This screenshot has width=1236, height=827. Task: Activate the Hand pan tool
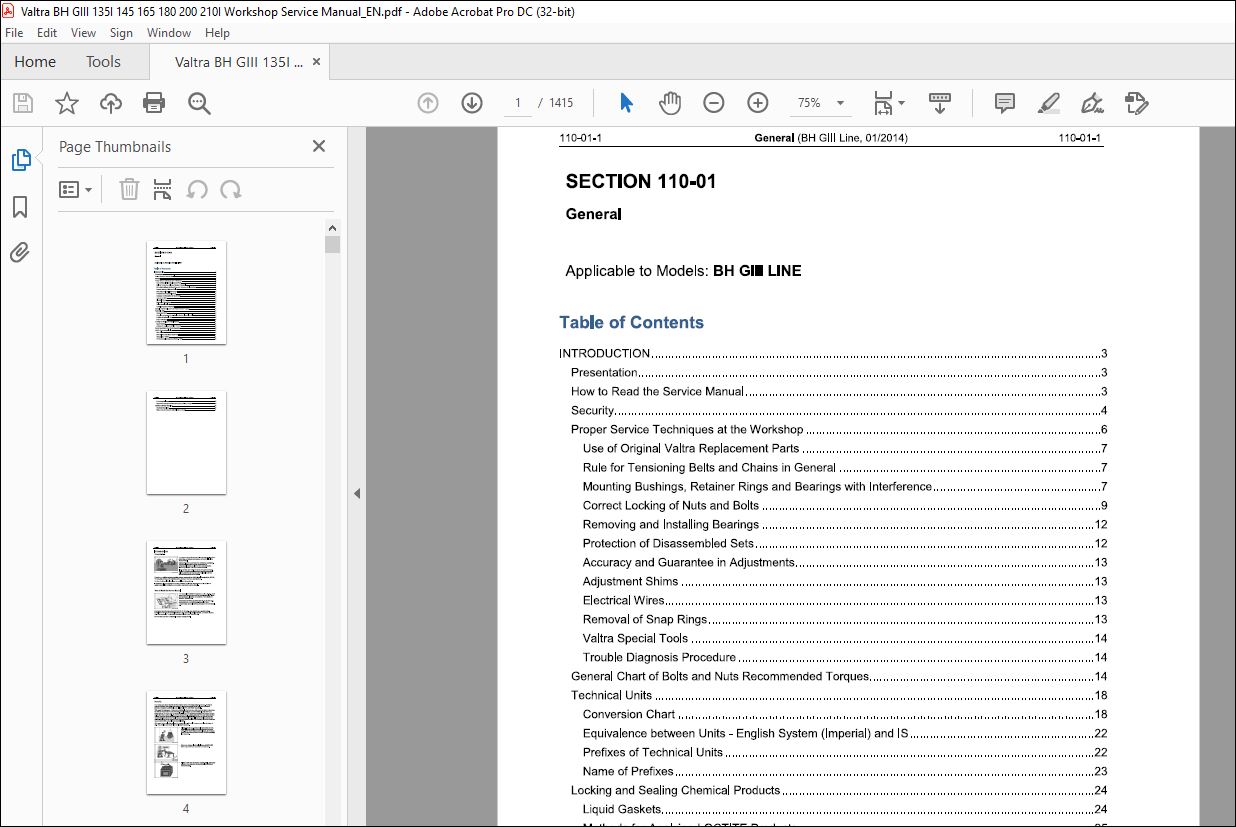(670, 102)
